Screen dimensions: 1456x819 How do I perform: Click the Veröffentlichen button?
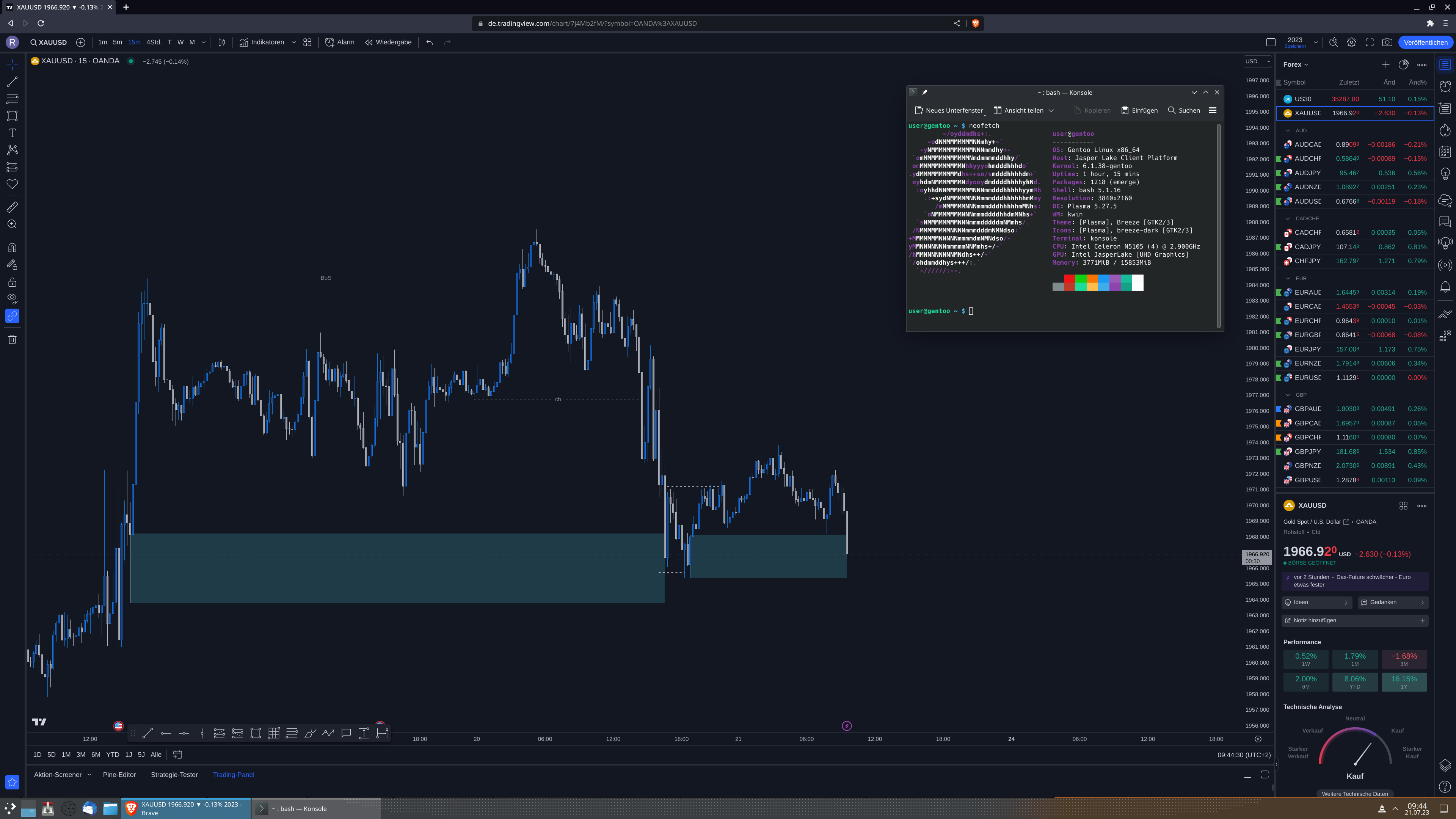click(x=1425, y=42)
